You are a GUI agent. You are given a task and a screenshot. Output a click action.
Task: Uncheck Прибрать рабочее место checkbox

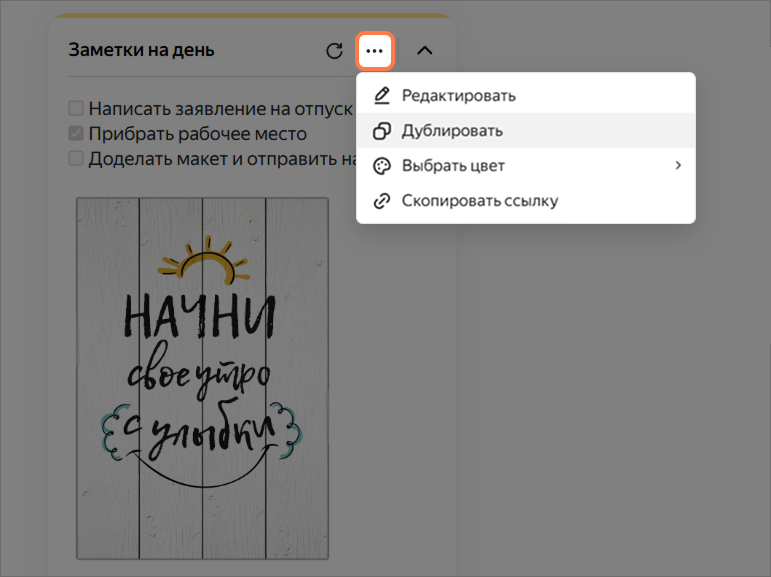click(x=76, y=133)
